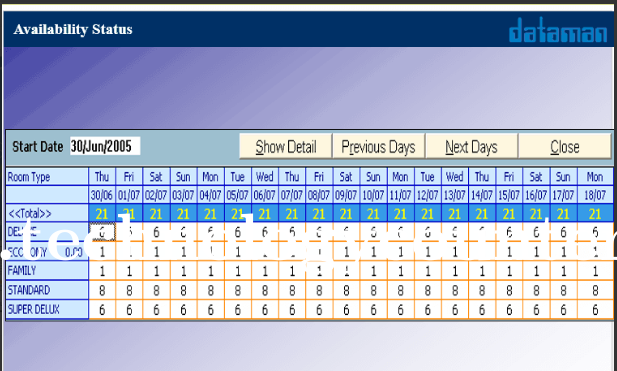Click the 02/07 date column header
617x371 pixels.
(x=156, y=195)
